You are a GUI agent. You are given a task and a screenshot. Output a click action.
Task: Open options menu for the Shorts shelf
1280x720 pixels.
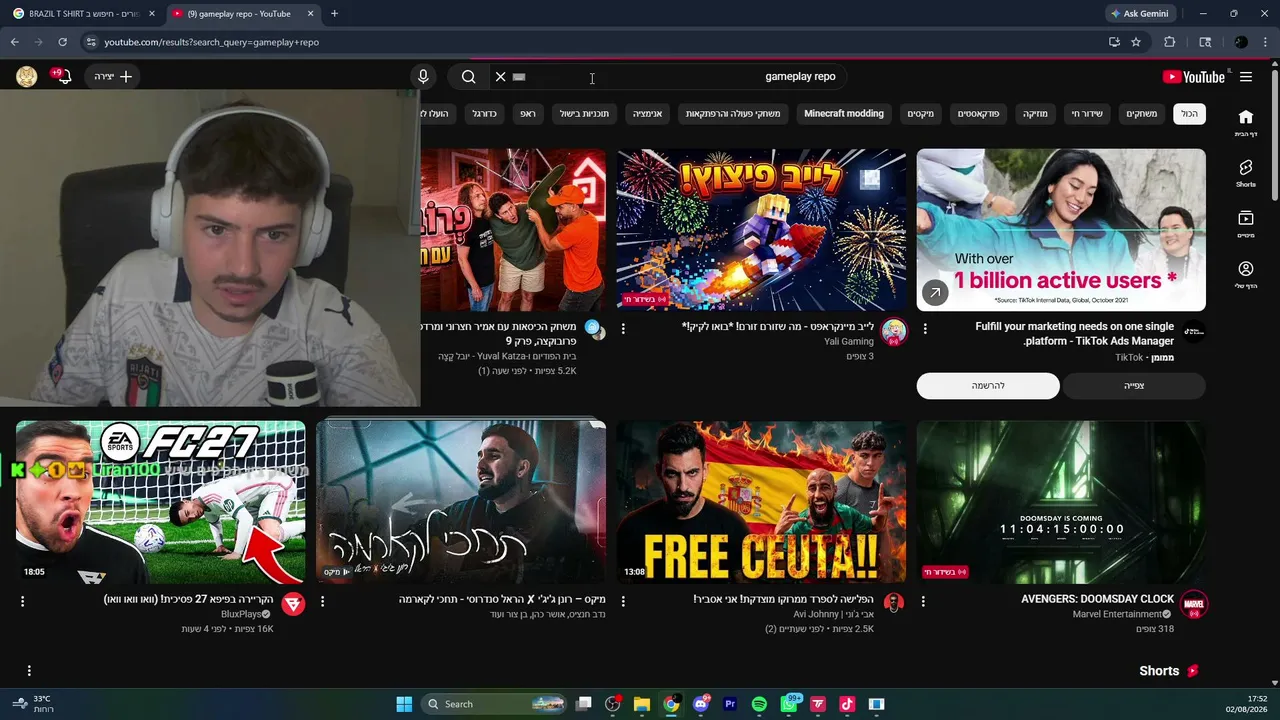tap(29, 671)
